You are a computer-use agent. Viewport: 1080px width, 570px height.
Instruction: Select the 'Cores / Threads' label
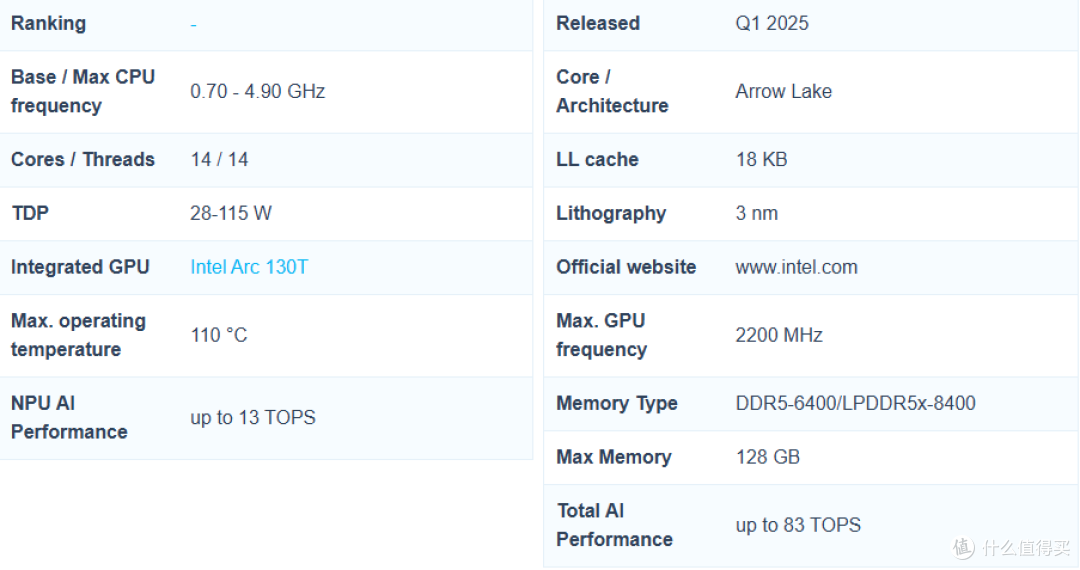83,160
